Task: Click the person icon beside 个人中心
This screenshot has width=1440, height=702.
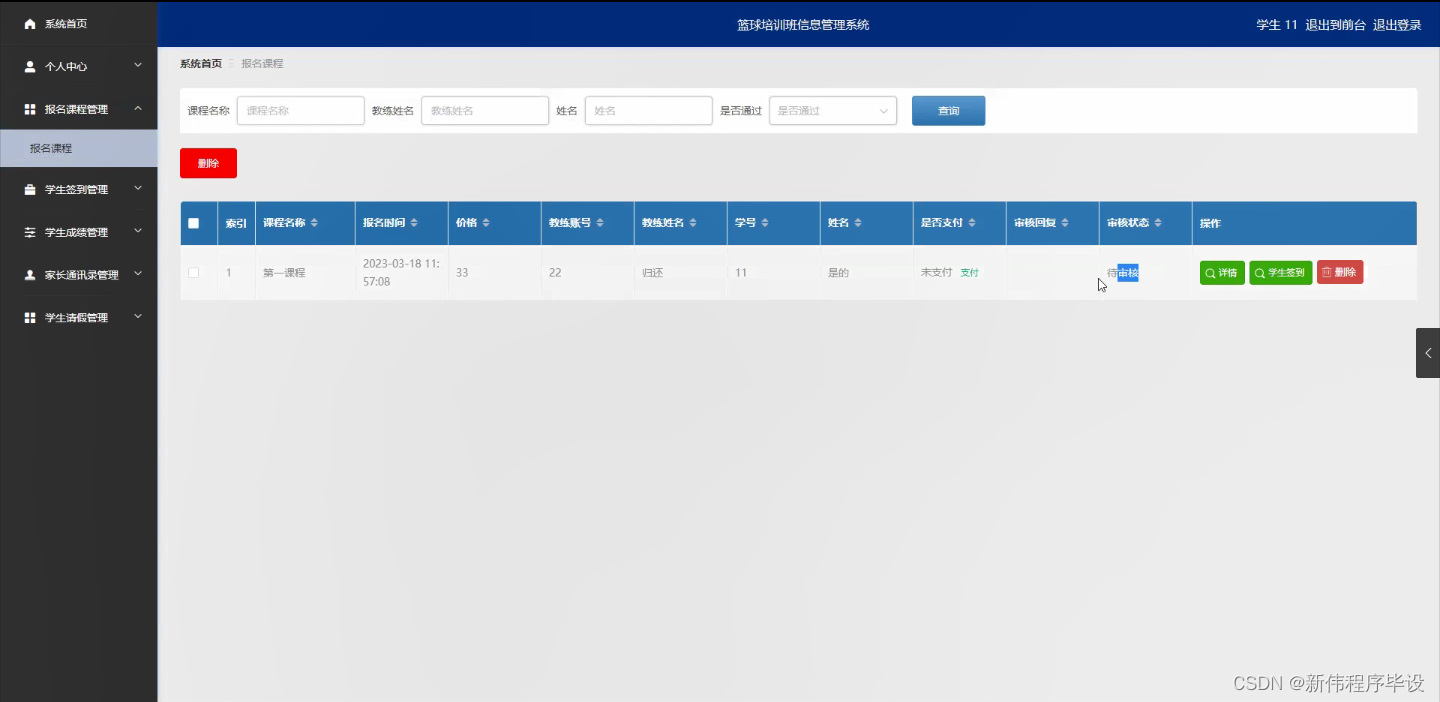Action: point(30,66)
